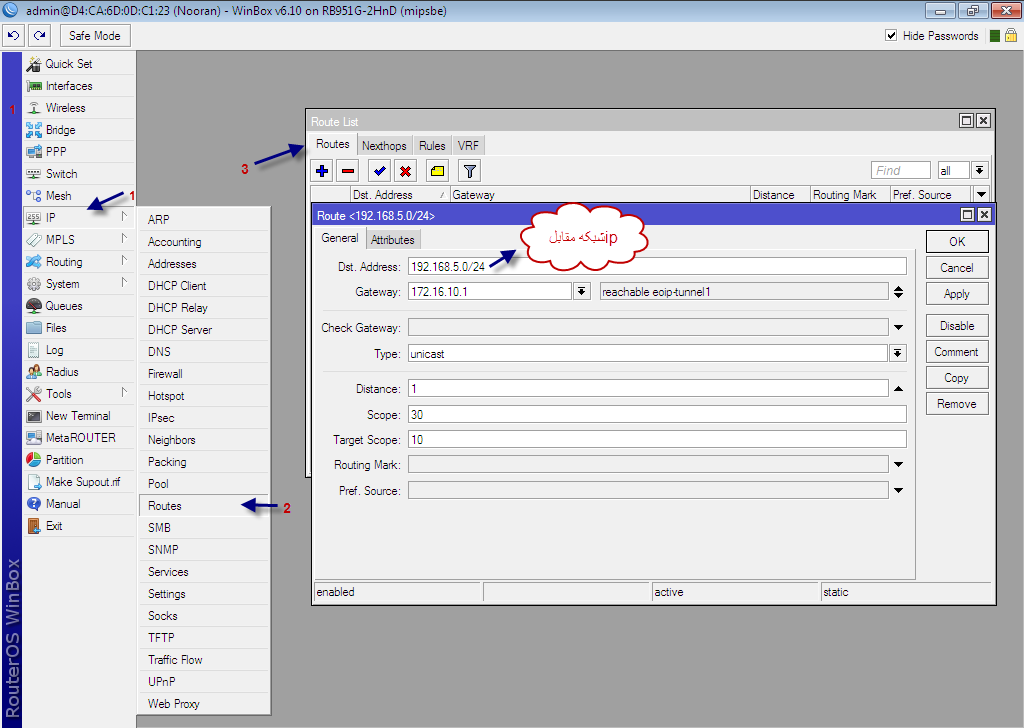This screenshot has height=728, width=1024.
Task: Select the Wireless antenna icon
Action: coord(34,108)
